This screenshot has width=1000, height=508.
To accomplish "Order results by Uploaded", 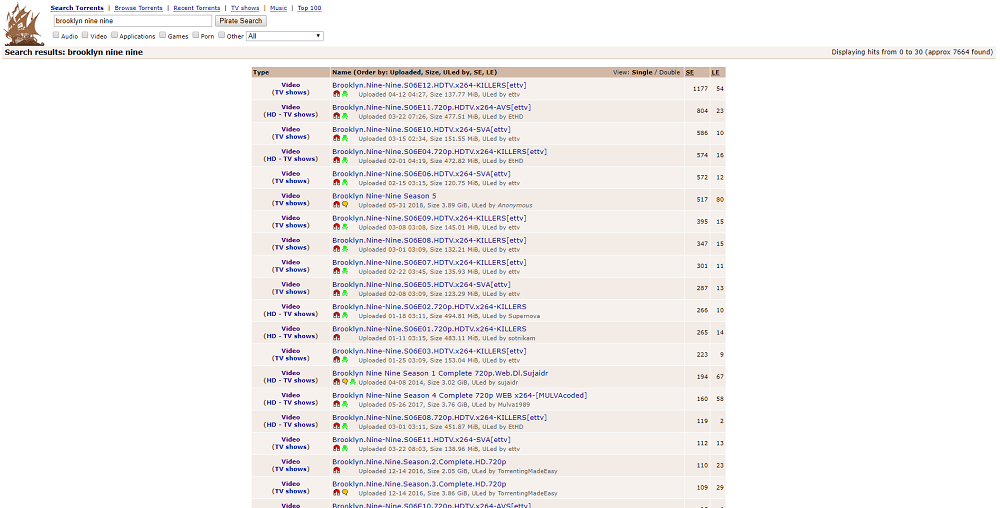I will 406,73.
